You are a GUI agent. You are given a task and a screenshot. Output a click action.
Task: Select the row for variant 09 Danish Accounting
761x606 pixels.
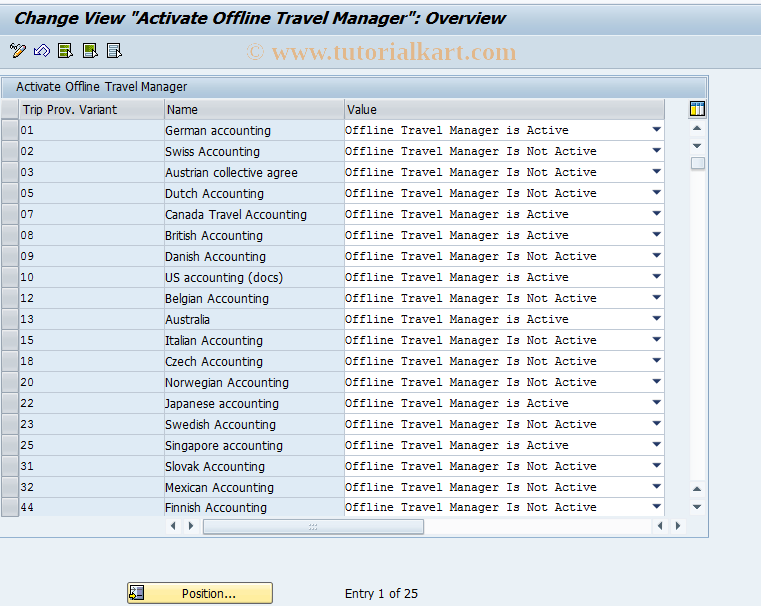coord(10,256)
